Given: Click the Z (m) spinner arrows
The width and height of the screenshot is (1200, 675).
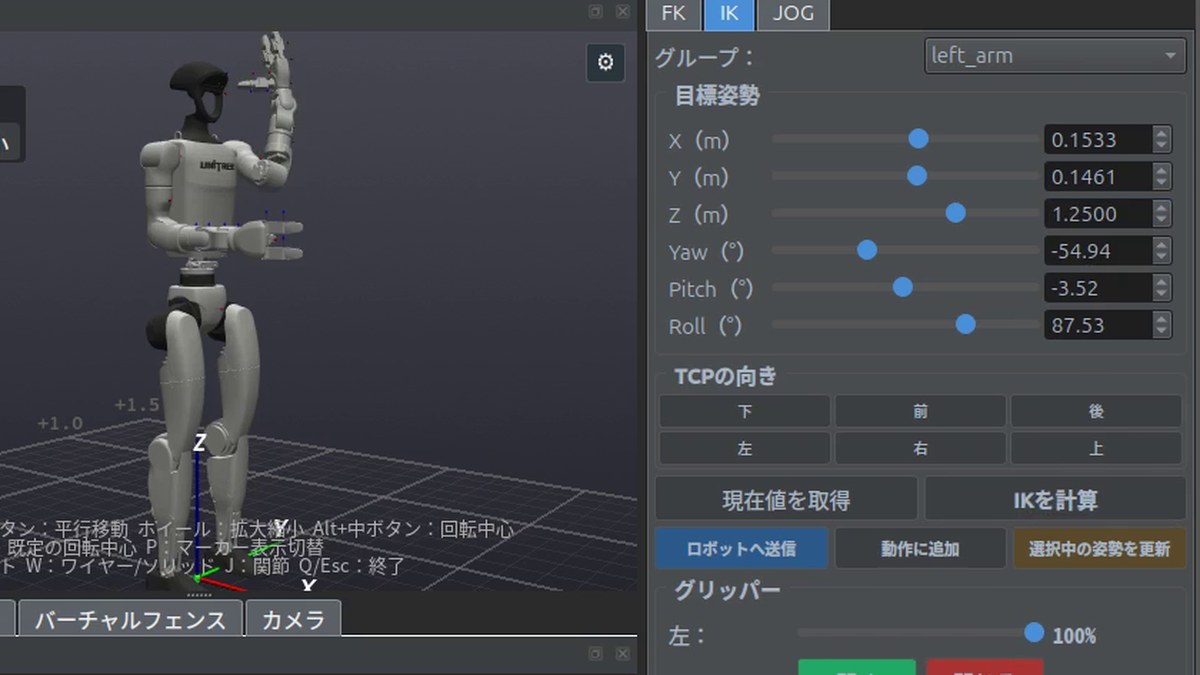Looking at the screenshot, I should [x=1161, y=214].
